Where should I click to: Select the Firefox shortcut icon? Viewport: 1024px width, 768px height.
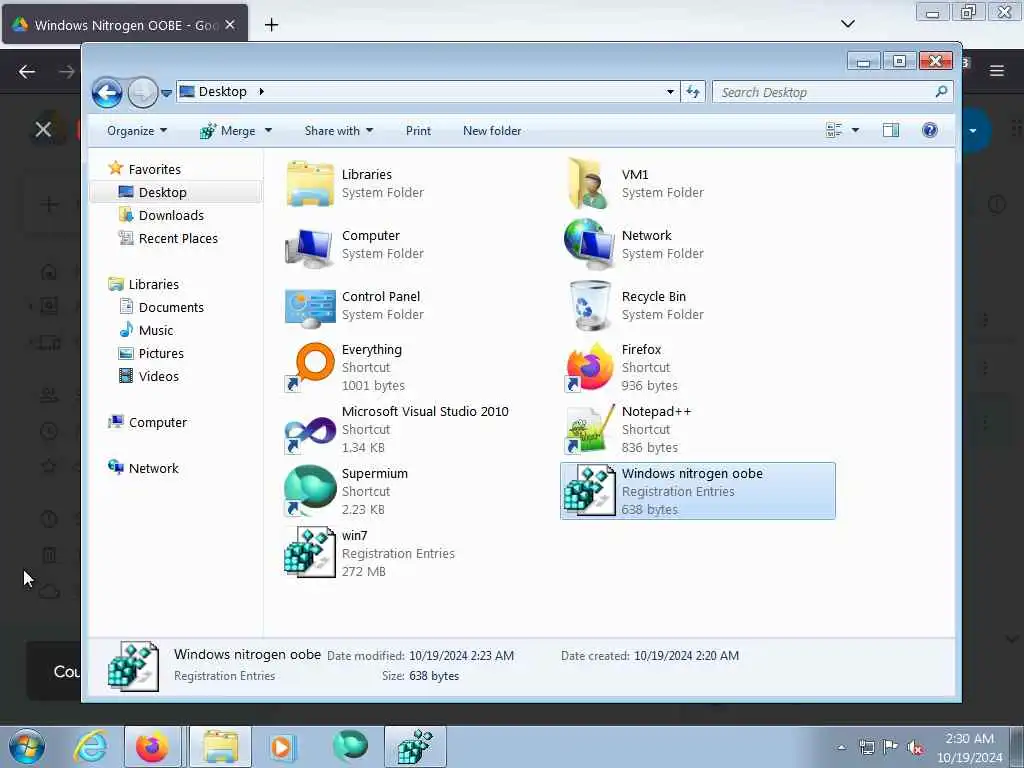pos(588,367)
